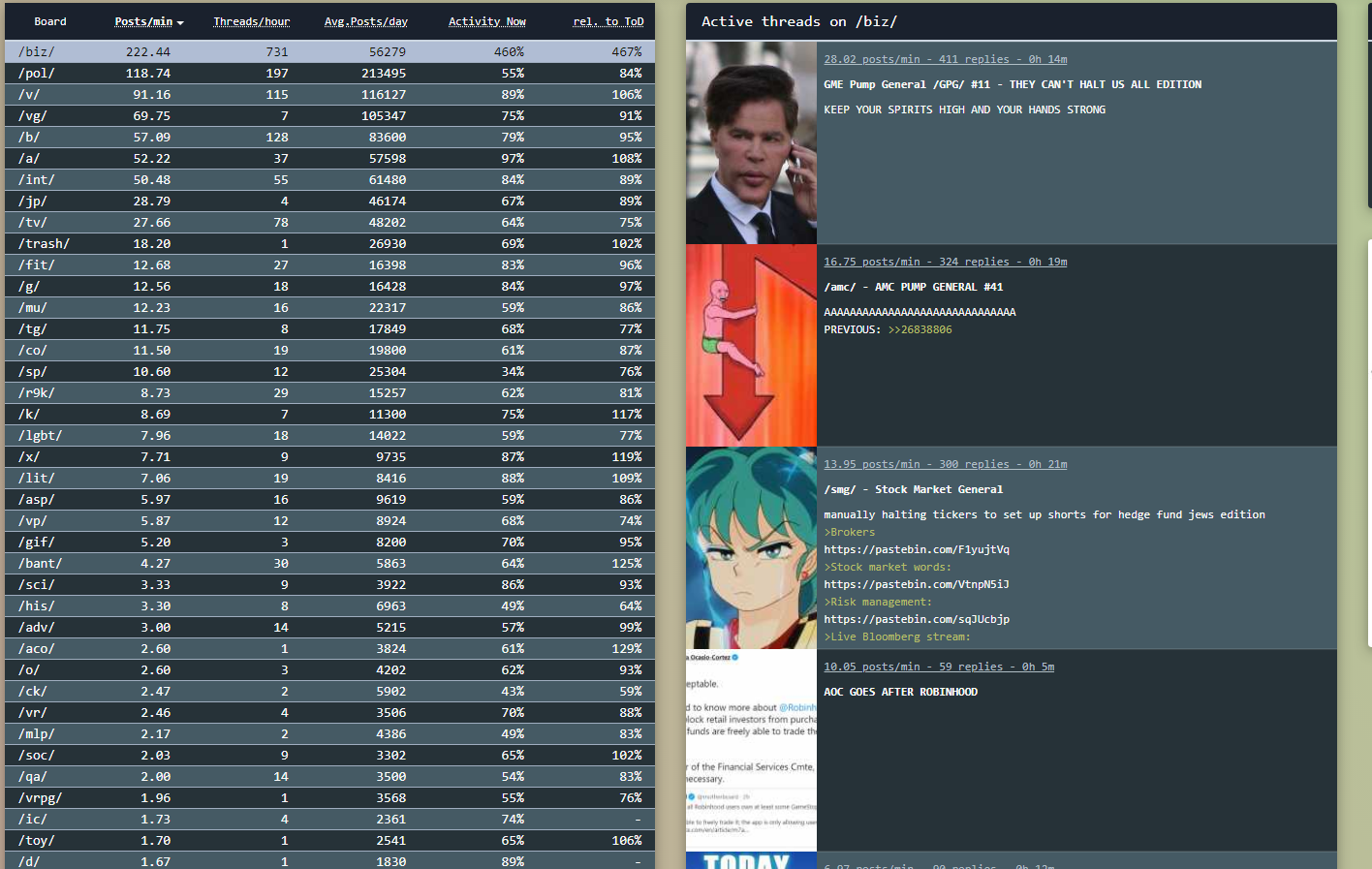Select the /k/ board row
The width and height of the screenshot is (1372, 869).
329,414
